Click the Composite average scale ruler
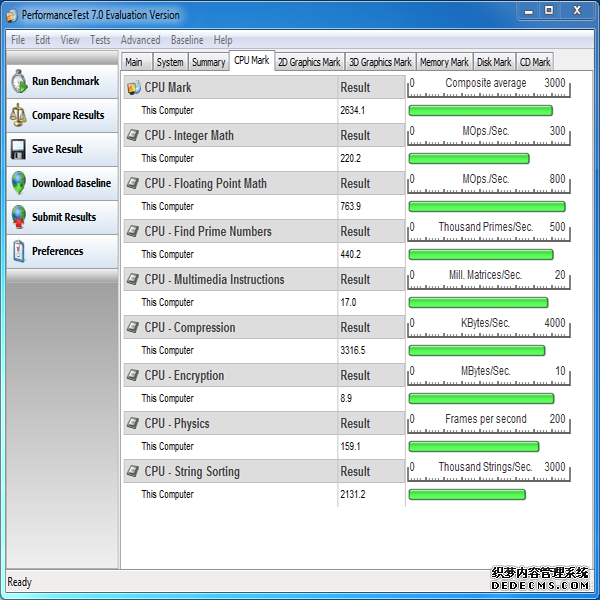Screen dimensions: 600x600 [x=489, y=87]
